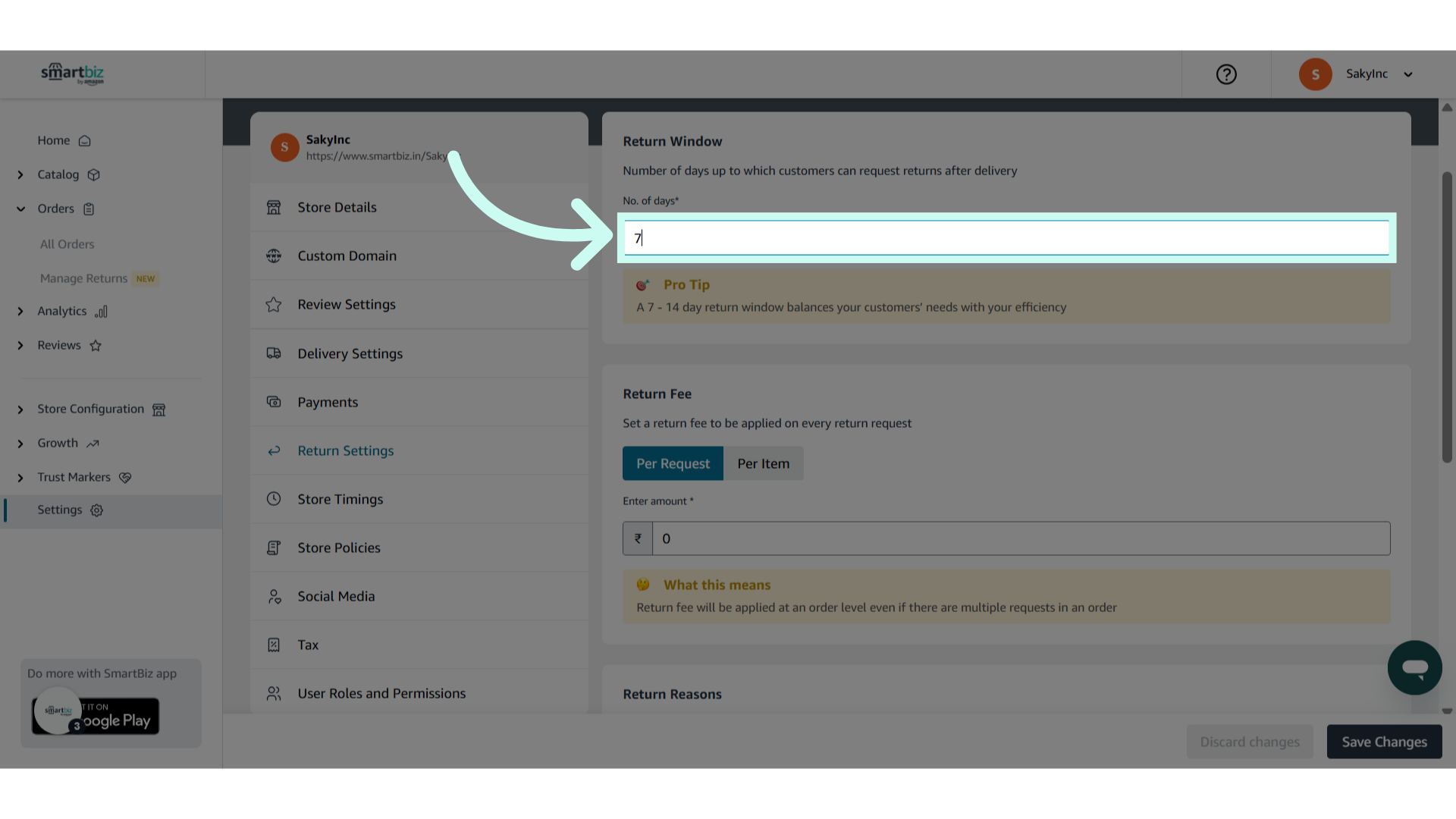Expand the Store Configuration chevron
This screenshot has width=1456, height=819.
click(x=20, y=409)
